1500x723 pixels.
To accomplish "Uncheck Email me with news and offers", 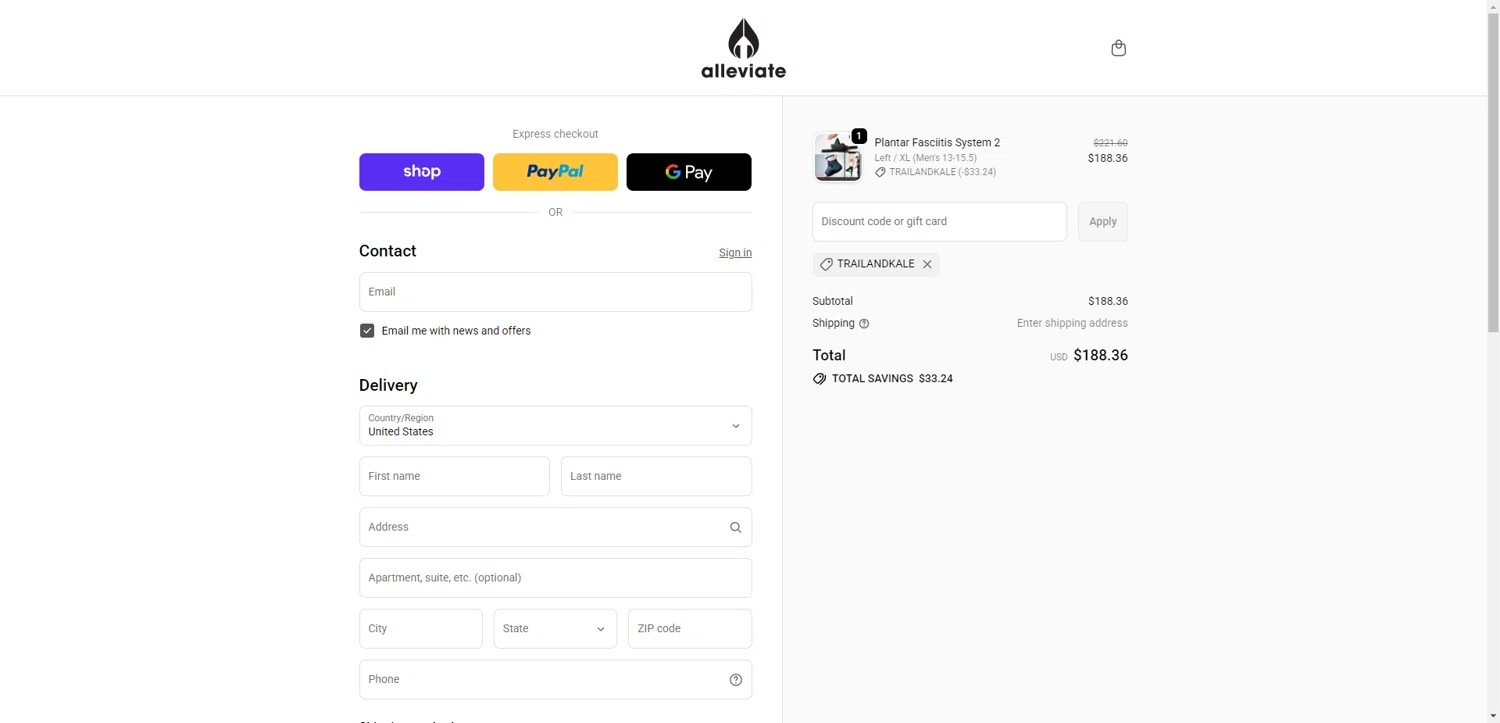I will pos(367,331).
